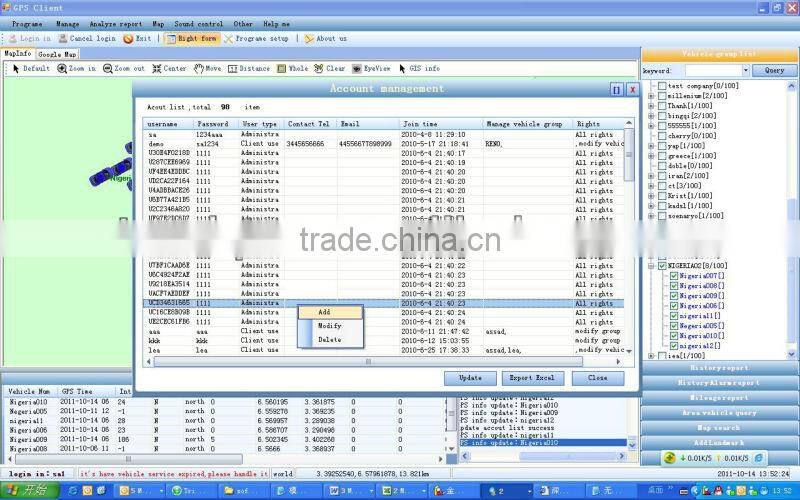
Task: Activate the Distance measuring tool
Action: point(249,69)
